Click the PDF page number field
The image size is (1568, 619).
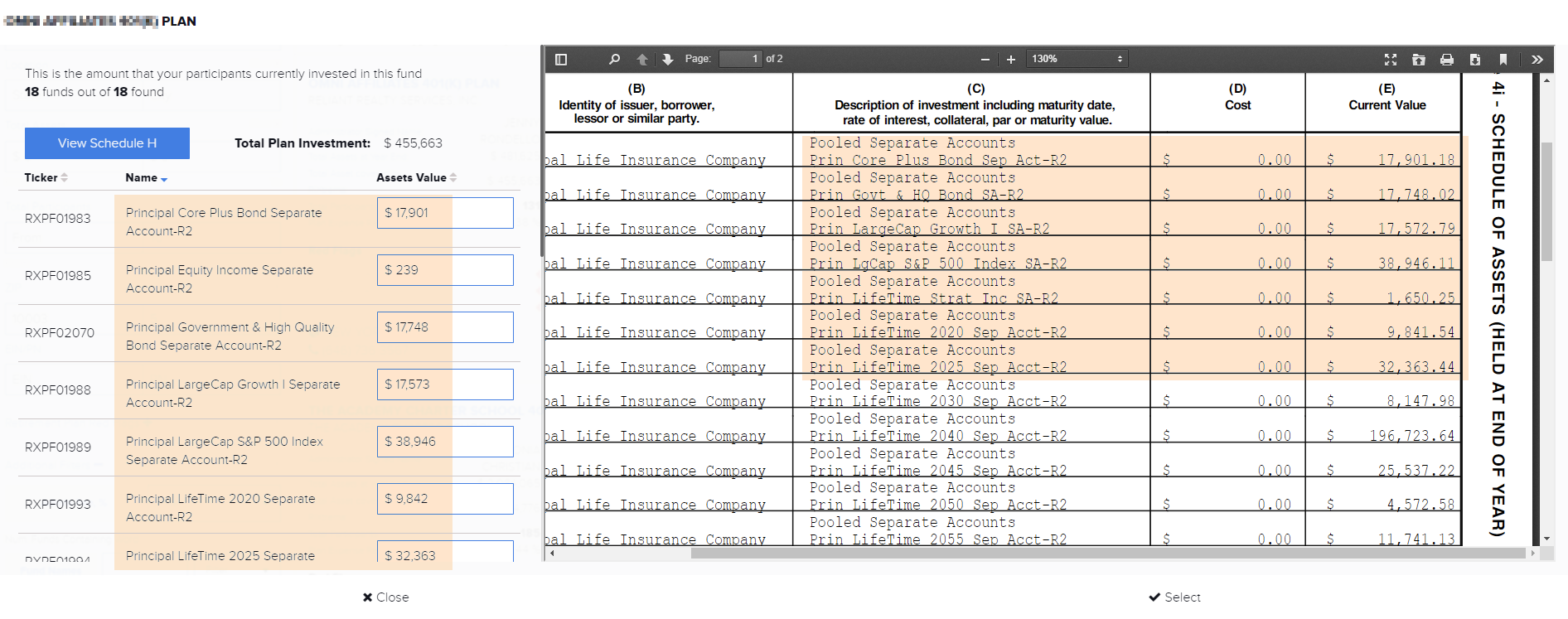pos(740,59)
